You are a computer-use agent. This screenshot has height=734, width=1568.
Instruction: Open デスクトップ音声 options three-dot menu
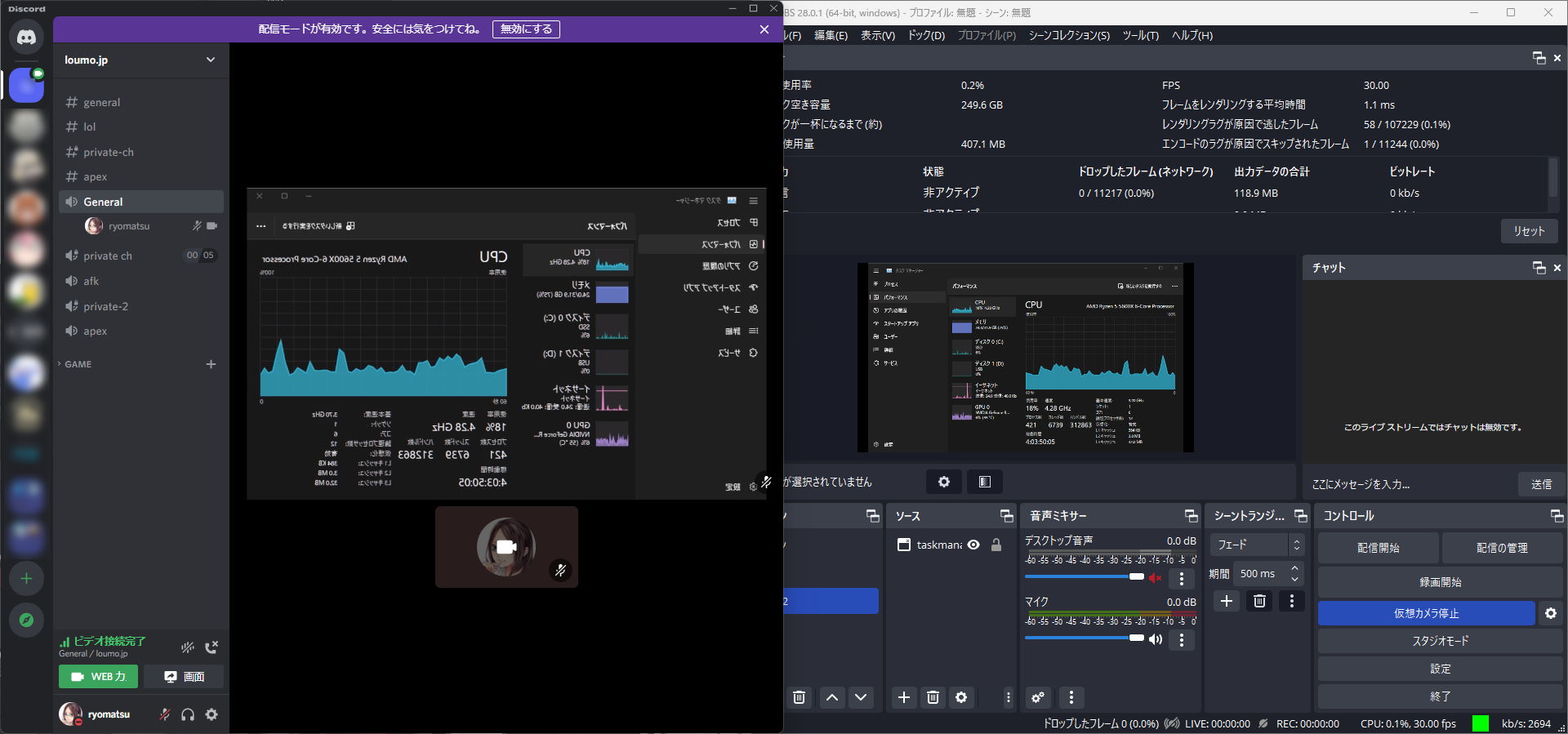coord(1182,579)
